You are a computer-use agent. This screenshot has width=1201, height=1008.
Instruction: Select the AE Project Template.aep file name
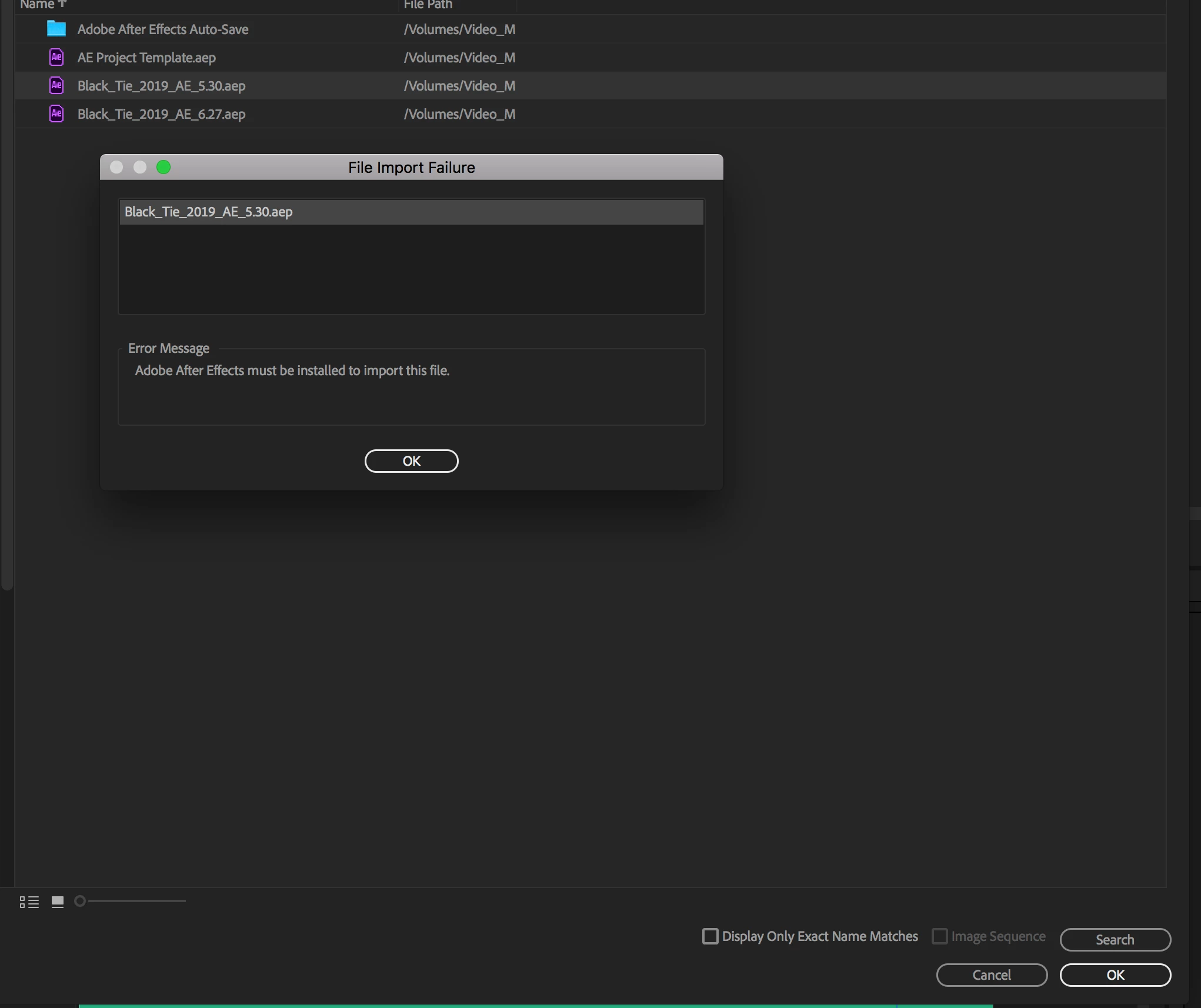tap(146, 58)
